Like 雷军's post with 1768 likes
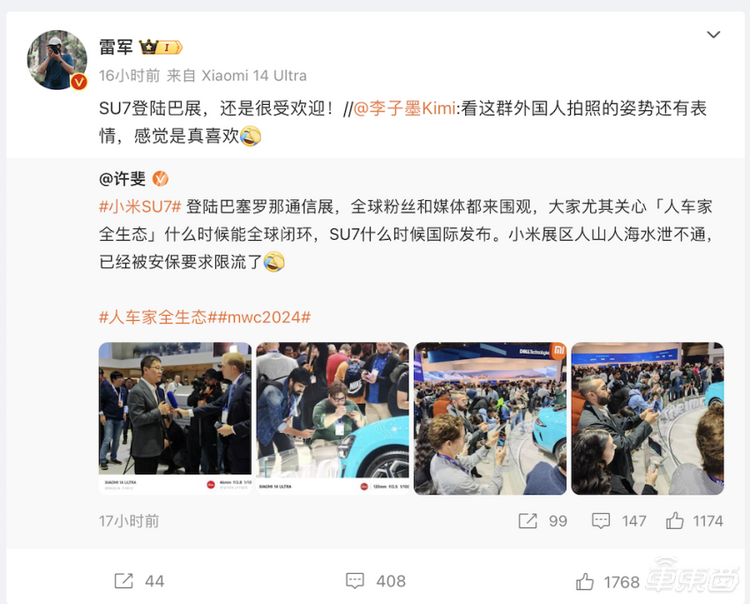Screen dimensions: 750x604 (585, 582)
